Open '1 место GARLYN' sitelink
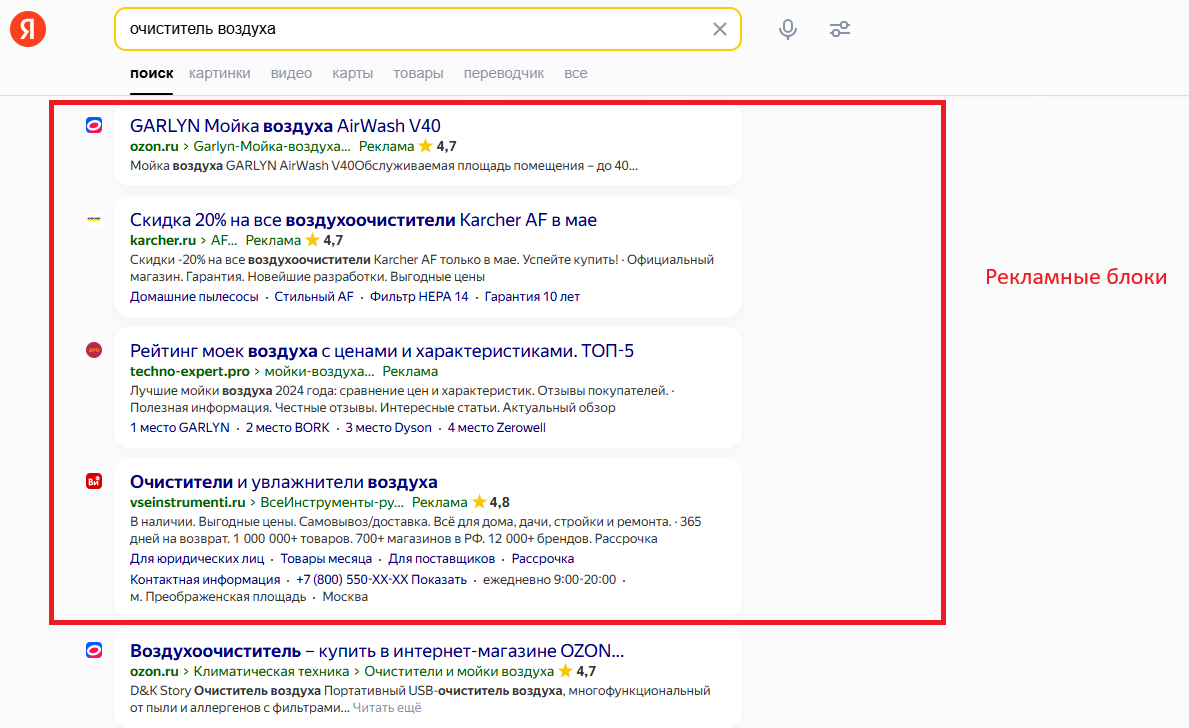1189x728 pixels. 180,428
